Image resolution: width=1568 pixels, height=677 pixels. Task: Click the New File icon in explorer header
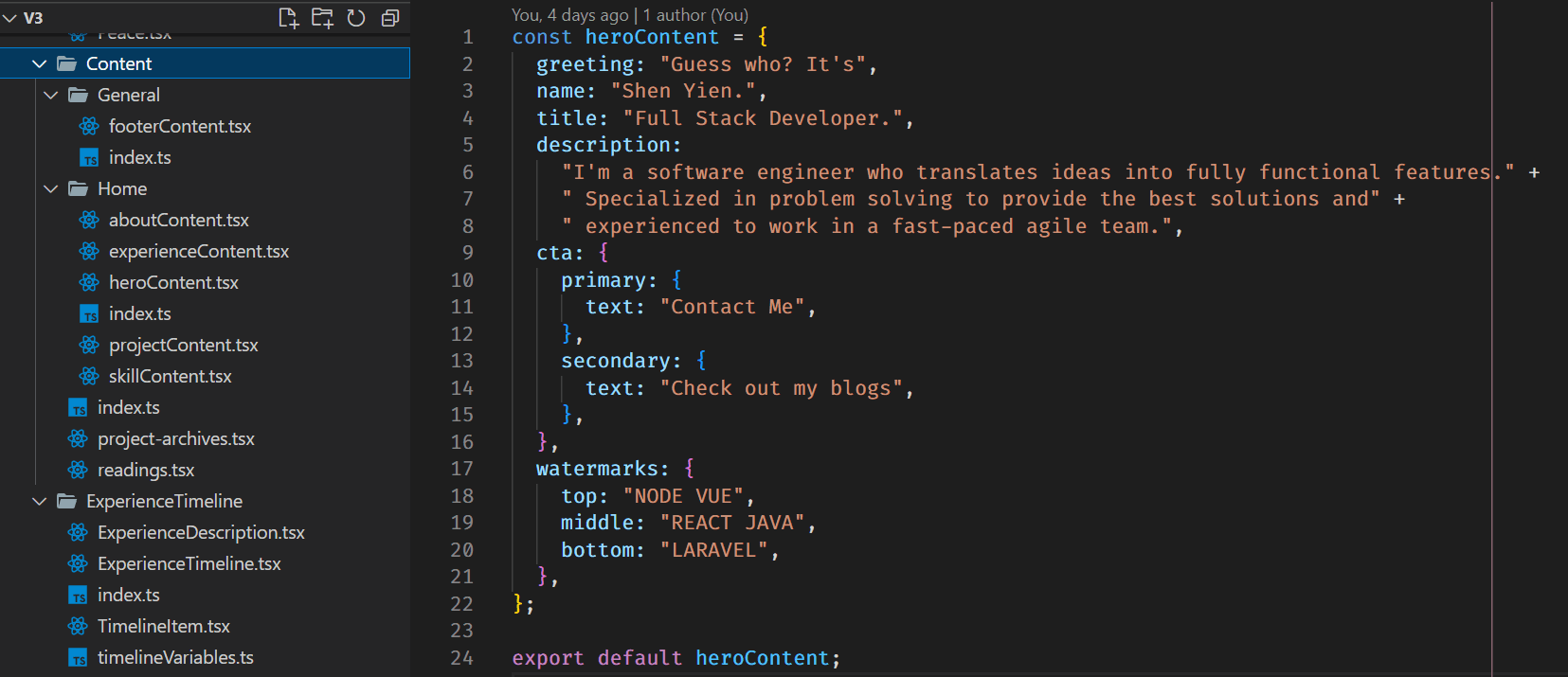click(288, 18)
